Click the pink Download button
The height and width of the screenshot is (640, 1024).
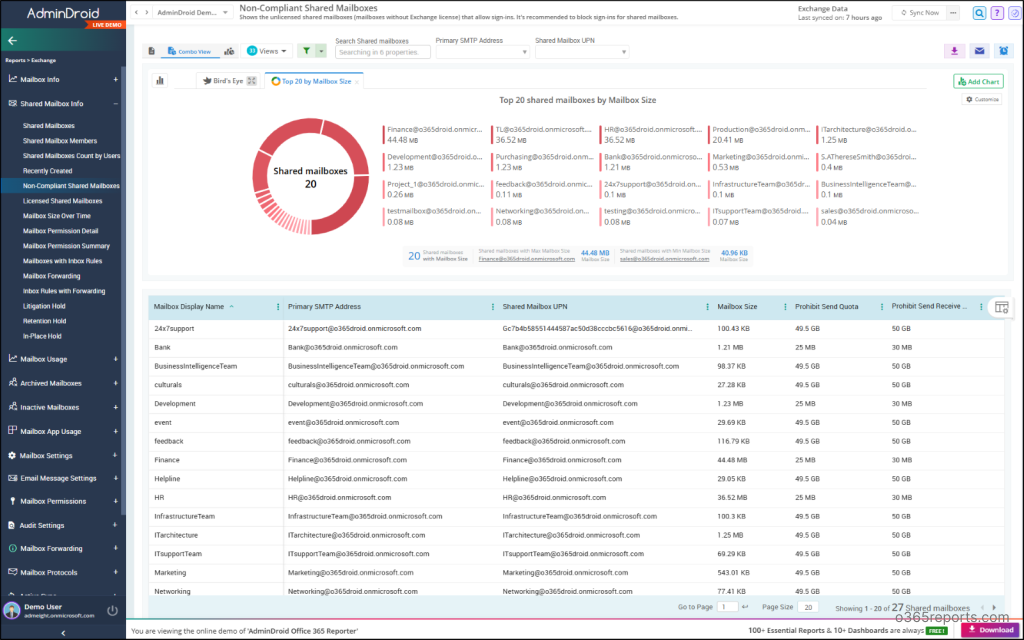[x=991, y=630]
